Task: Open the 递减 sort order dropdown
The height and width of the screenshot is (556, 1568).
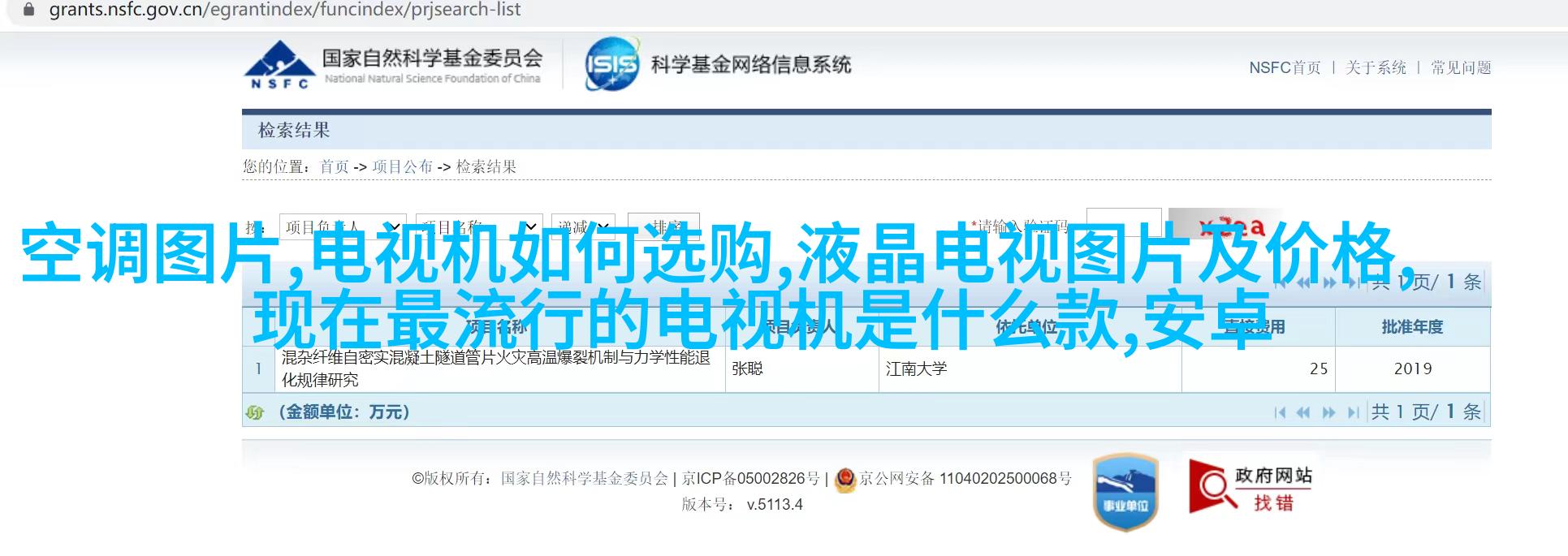Action: point(583,226)
